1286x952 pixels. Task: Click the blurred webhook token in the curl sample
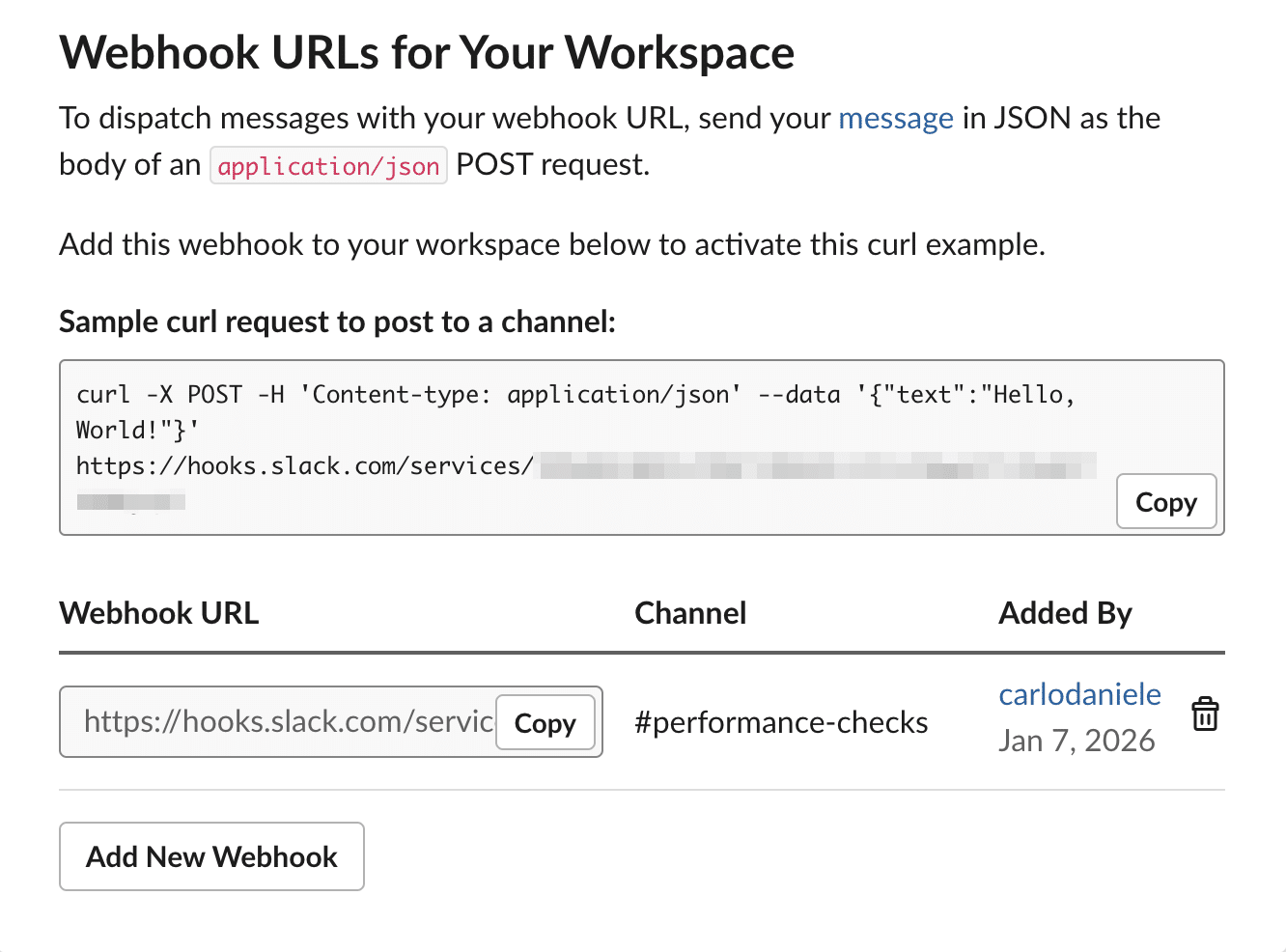tap(821, 464)
